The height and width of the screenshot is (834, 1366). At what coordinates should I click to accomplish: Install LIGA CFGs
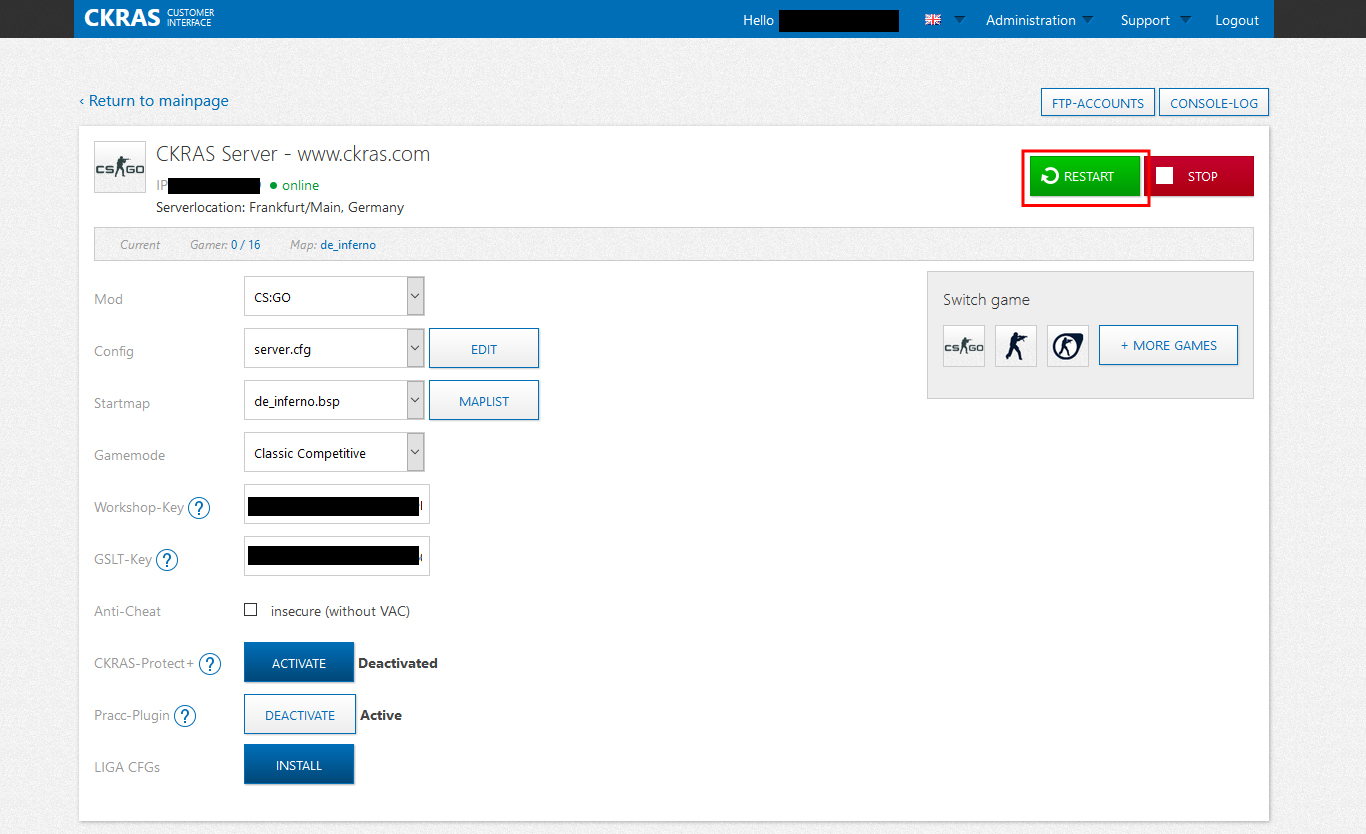[x=299, y=765]
